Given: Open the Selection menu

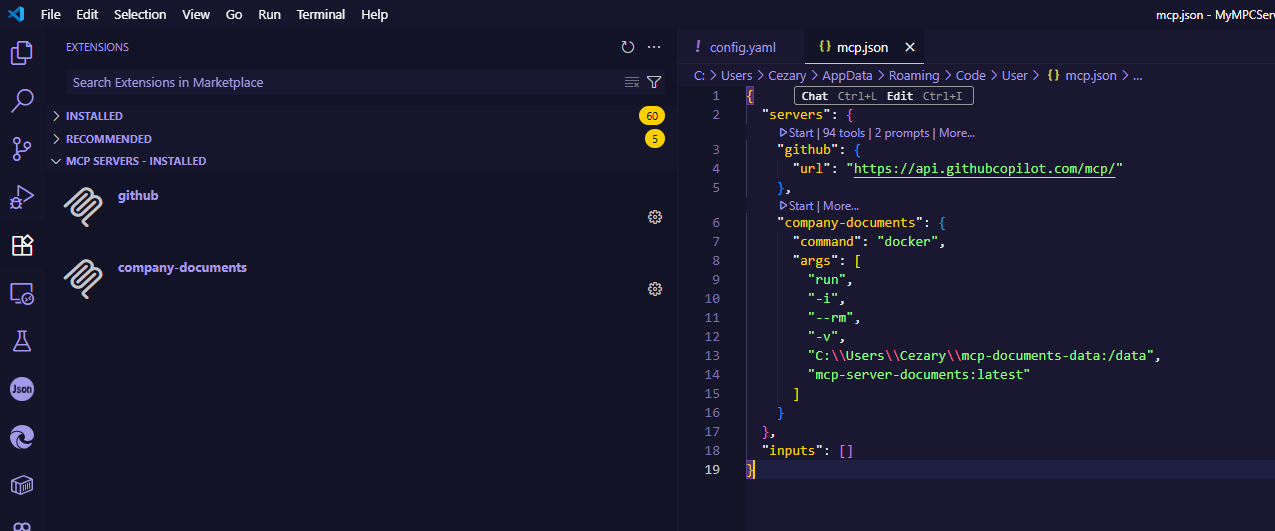Looking at the screenshot, I should tap(140, 15).
